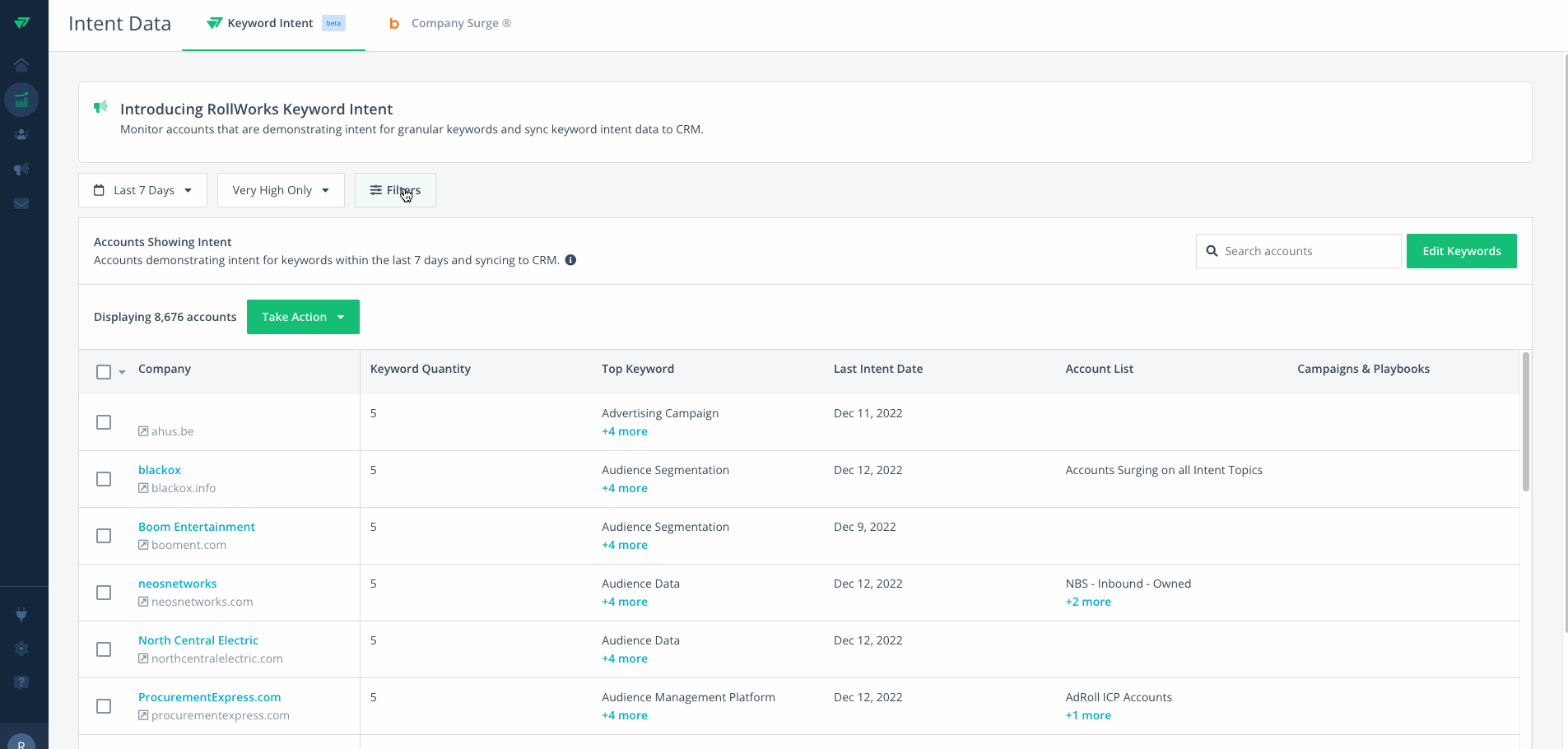Click 'Accounts Surging on all Intent Topics' text
The height and width of the screenshot is (749, 1568).
point(1164,470)
